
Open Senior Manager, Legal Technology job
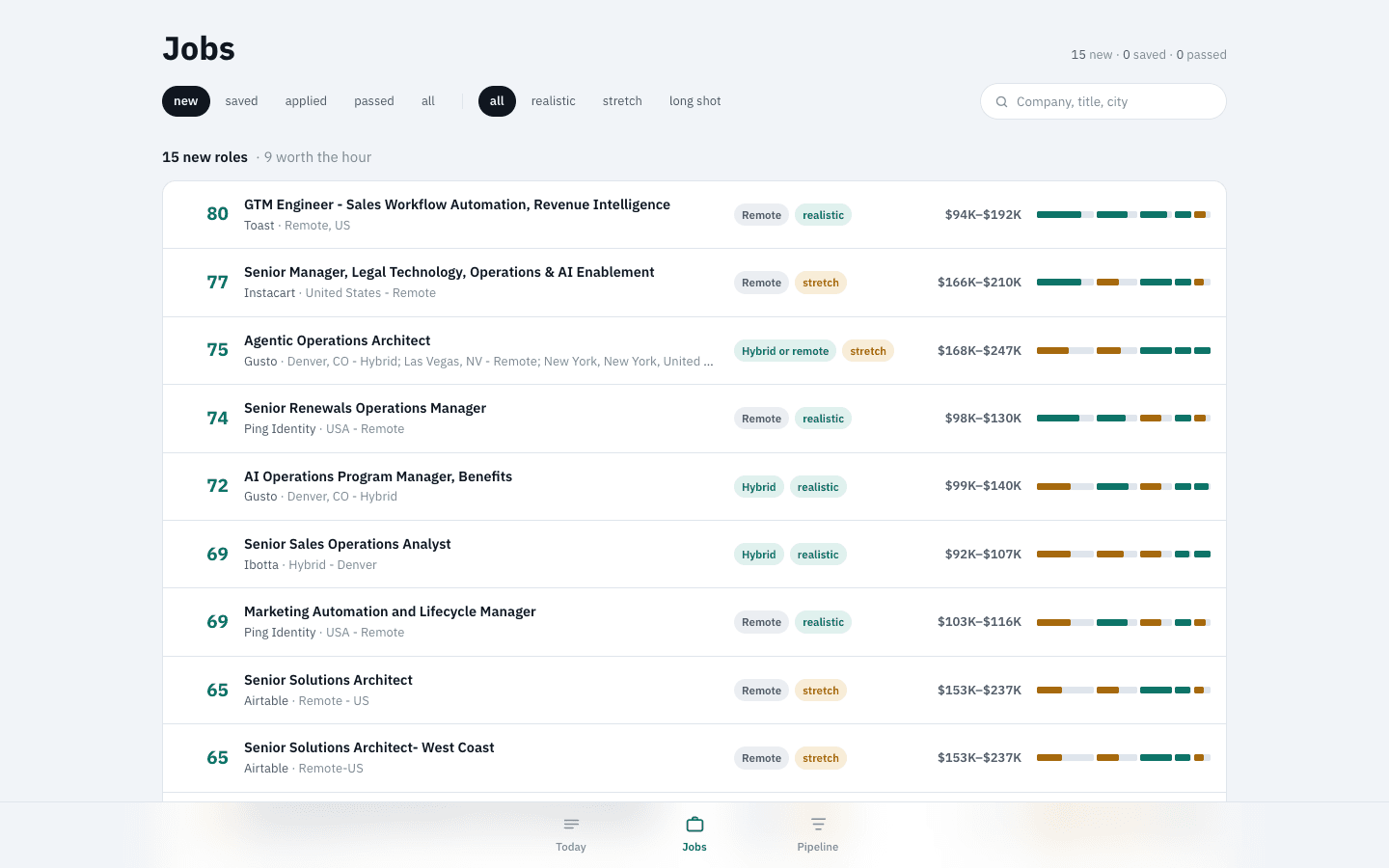(694, 283)
